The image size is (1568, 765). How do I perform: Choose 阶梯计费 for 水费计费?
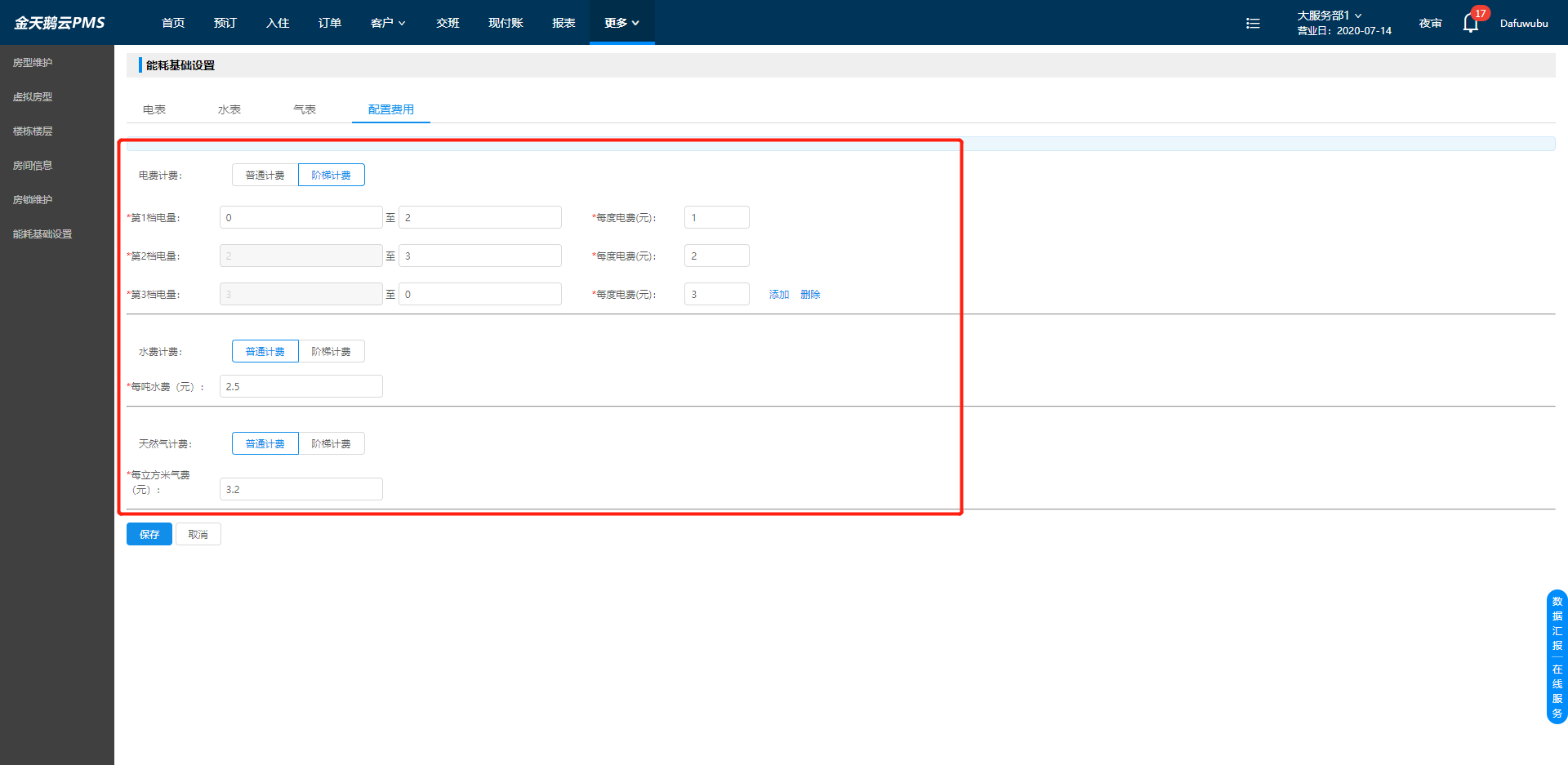click(x=332, y=351)
